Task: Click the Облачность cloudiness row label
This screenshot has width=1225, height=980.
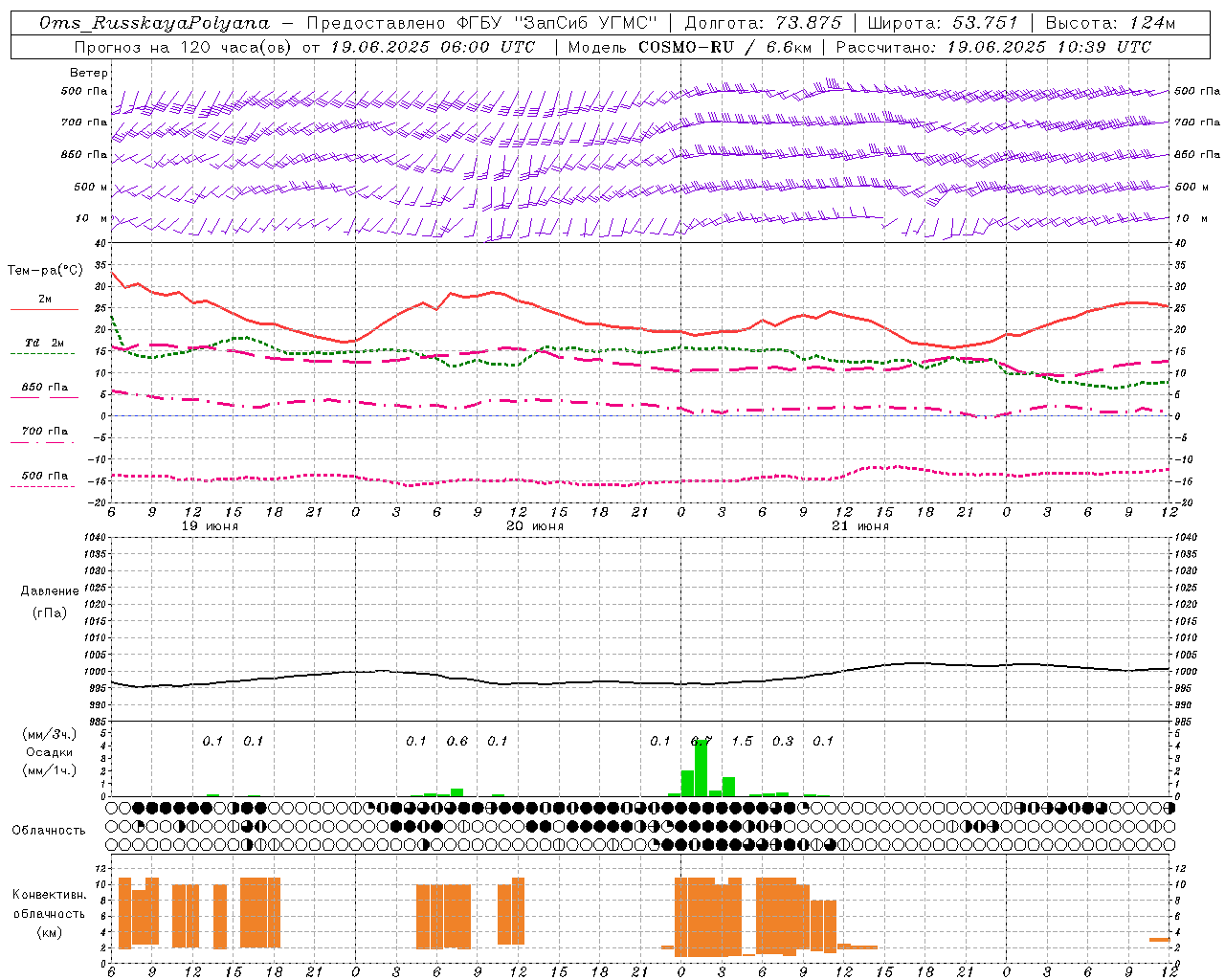Action: point(49,830)
